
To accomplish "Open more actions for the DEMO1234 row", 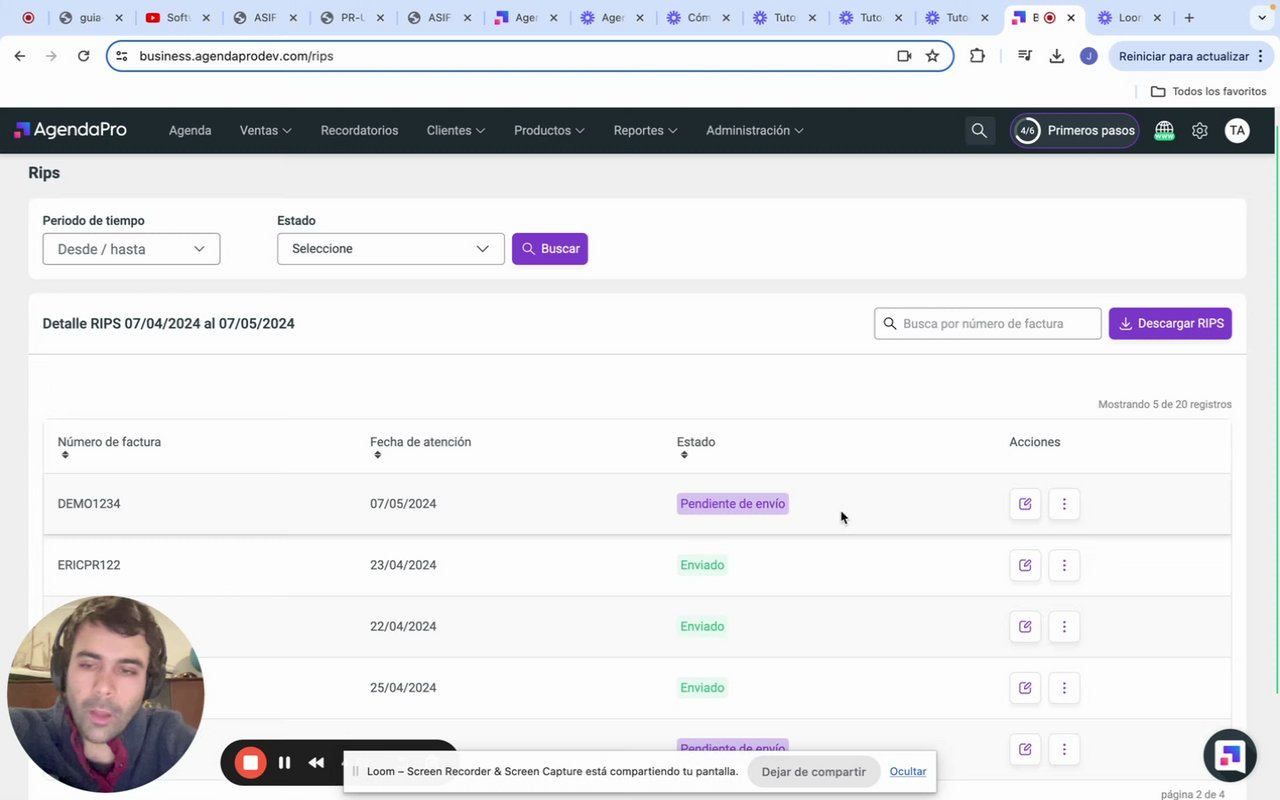I will (x=1064, y=504).
